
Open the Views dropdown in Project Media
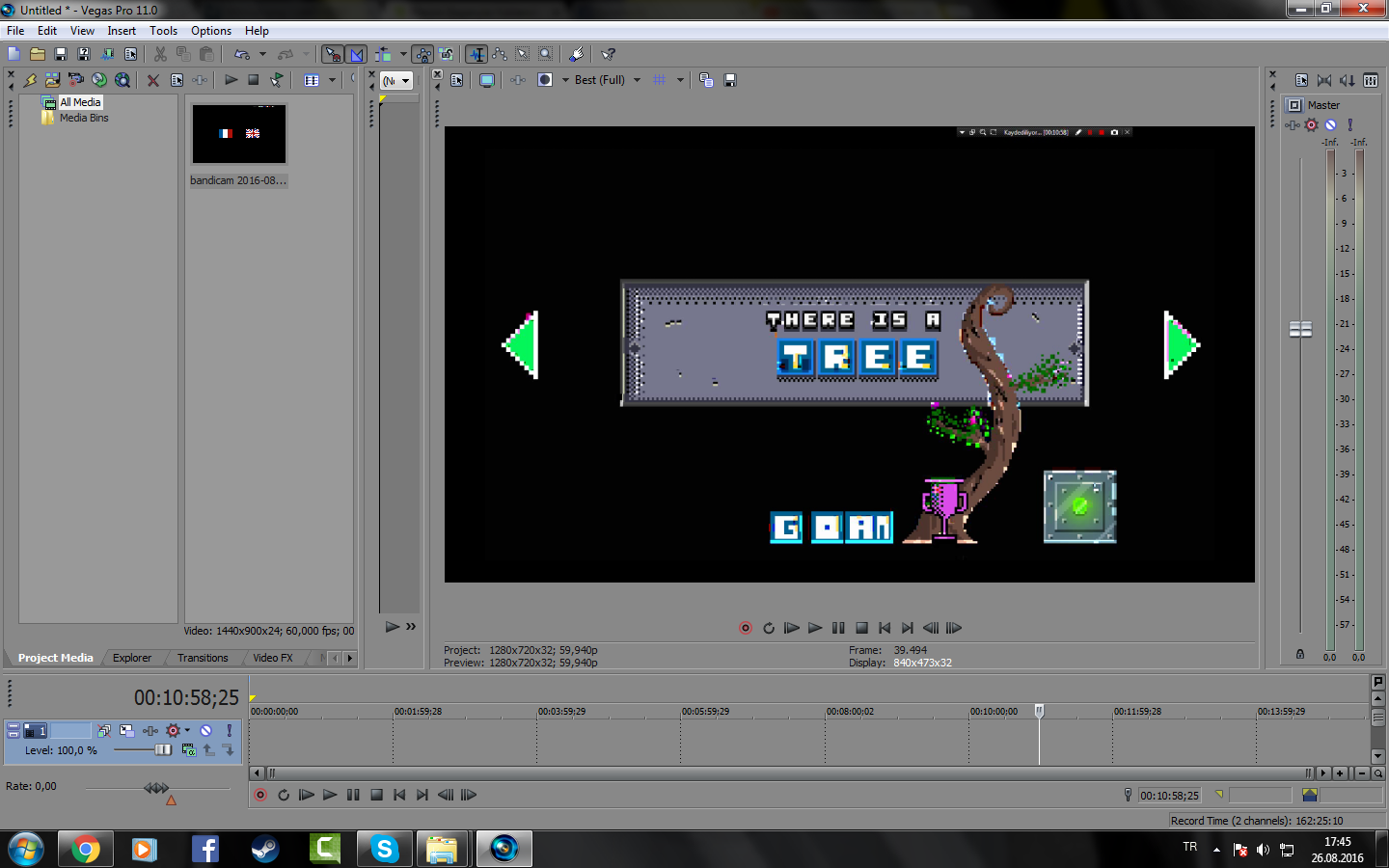tap(332, 80)
